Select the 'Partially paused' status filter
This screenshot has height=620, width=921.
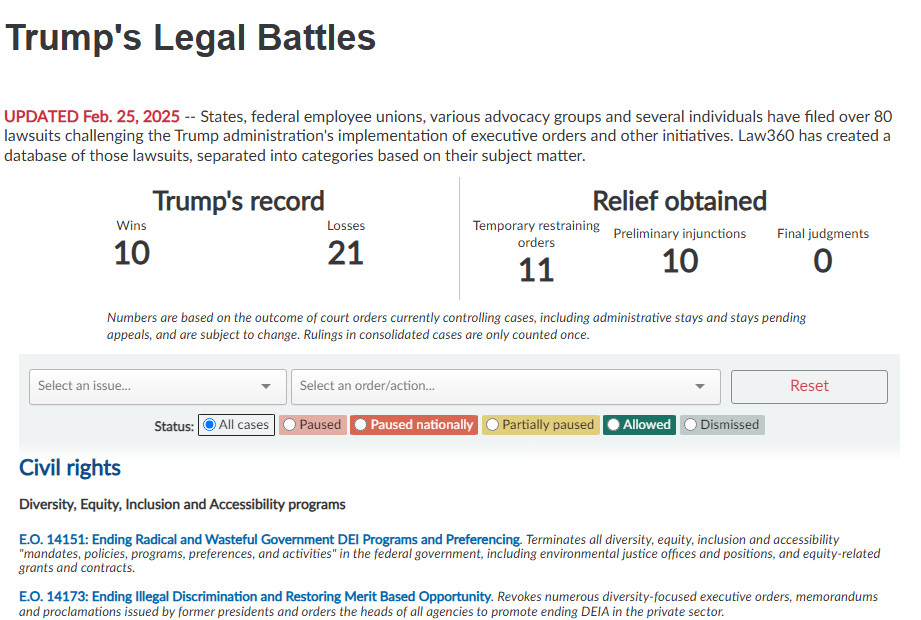point(541,424)
